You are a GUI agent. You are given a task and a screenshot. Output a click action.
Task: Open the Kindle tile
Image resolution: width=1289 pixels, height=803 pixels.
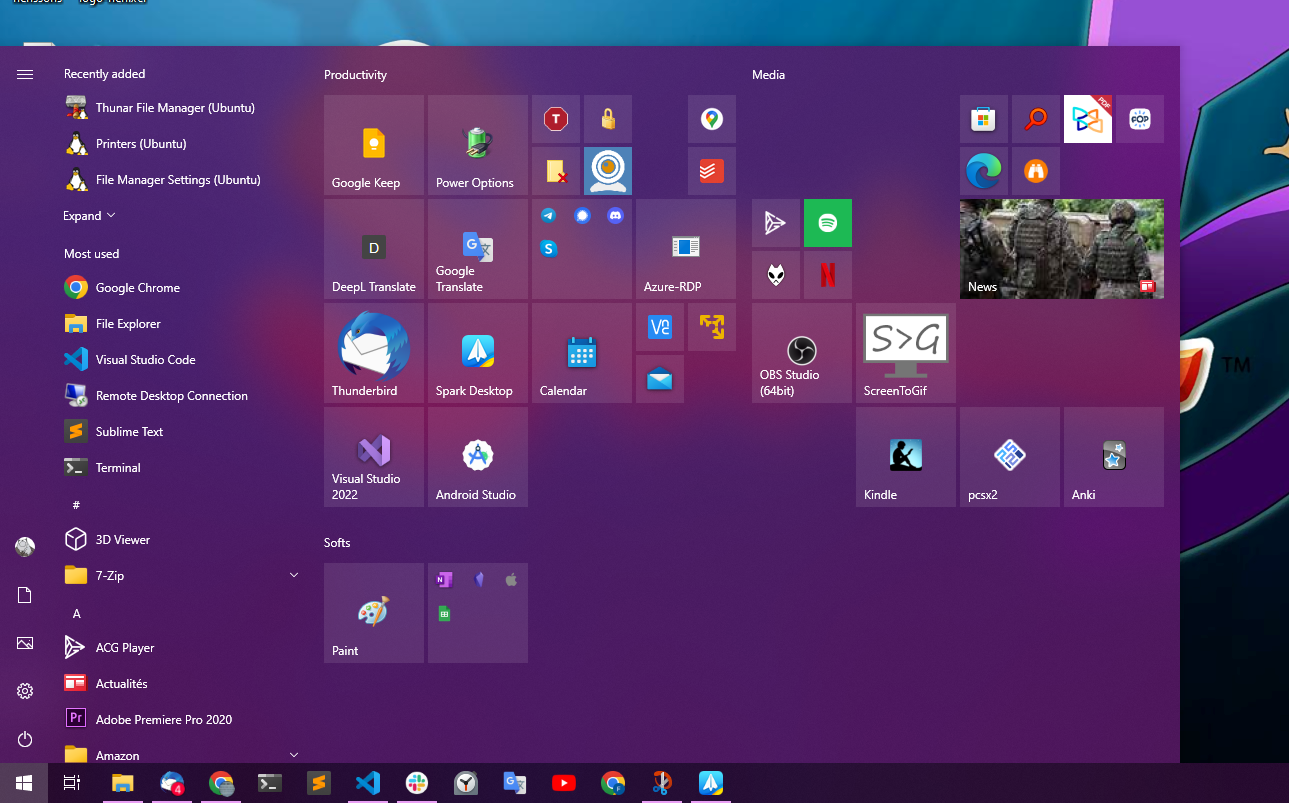pyautogui.click(x=906, y=457)
